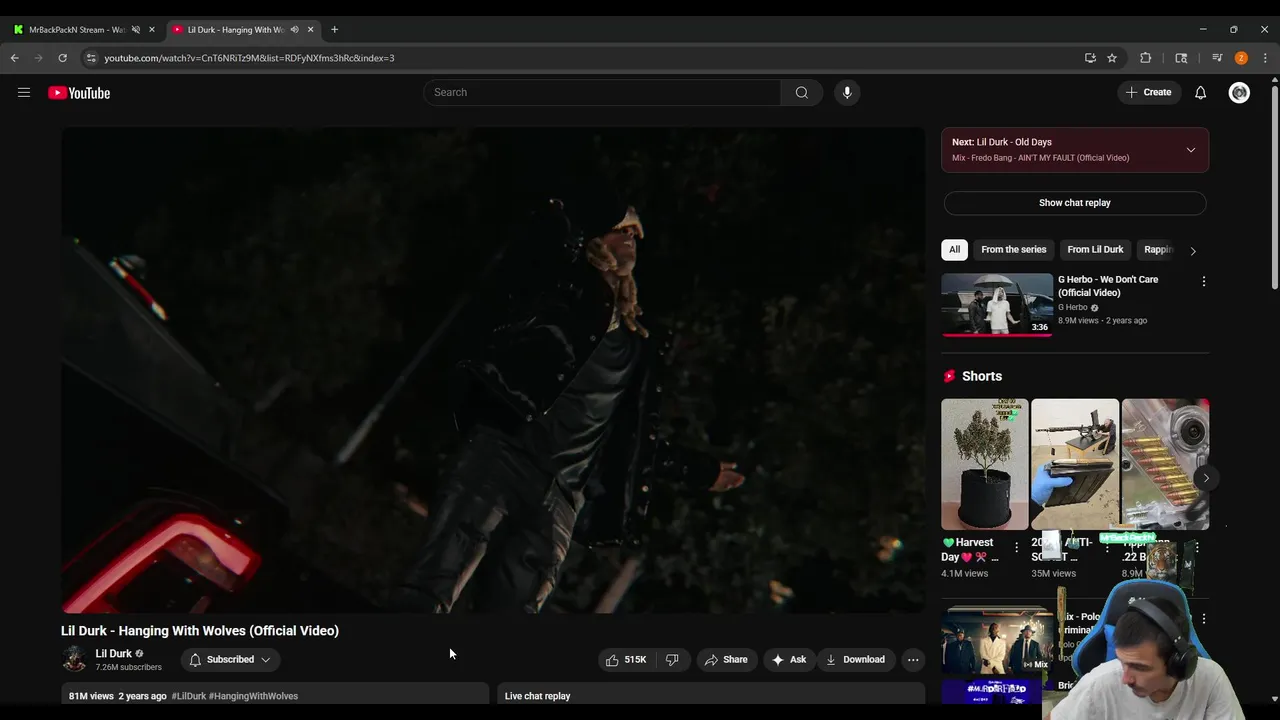The height and width of the screenshot is (720, 1280).
Task: Select the All filter chip
Action: (954, 249)
